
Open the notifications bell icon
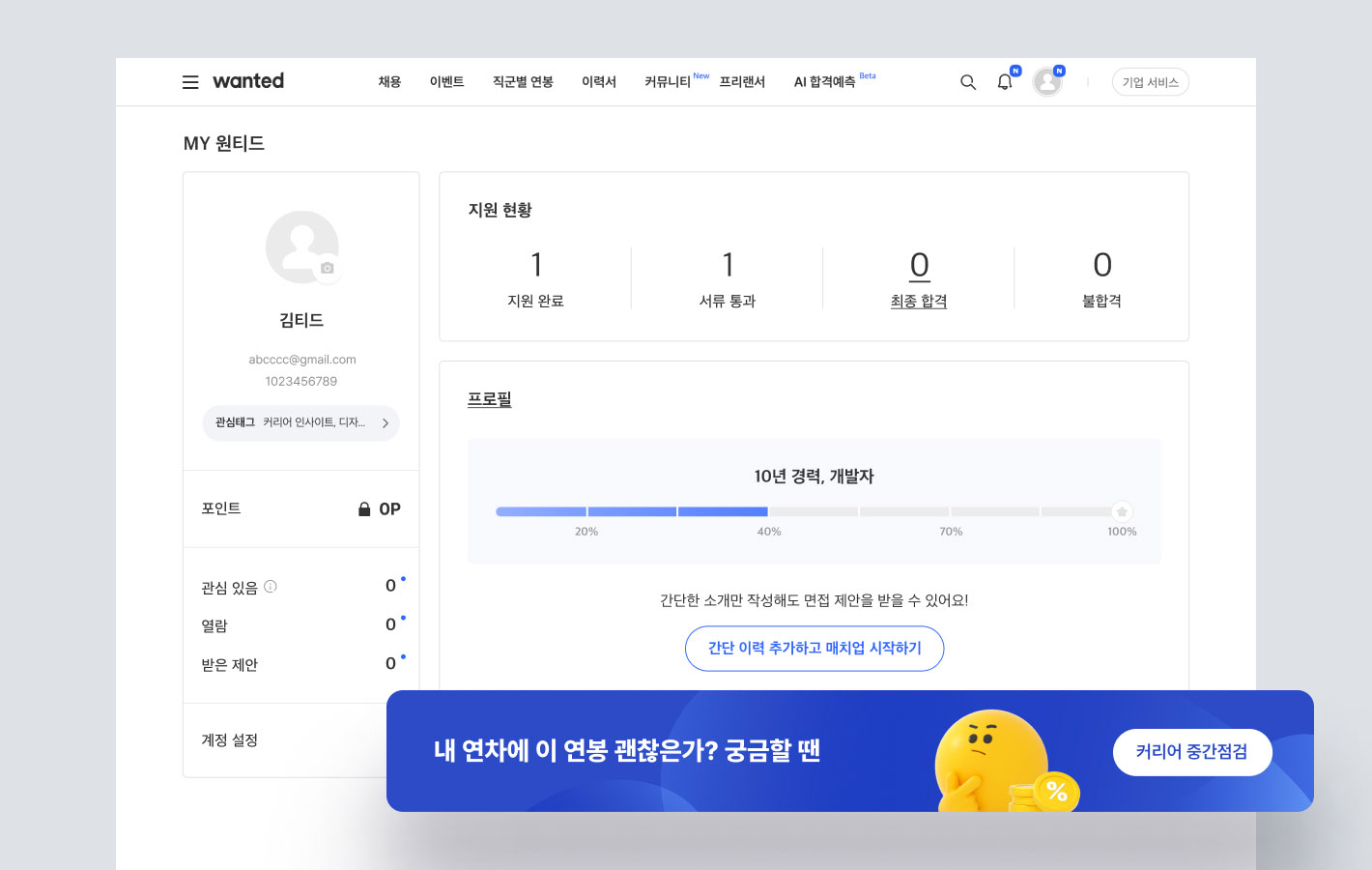coord(1005,82)
